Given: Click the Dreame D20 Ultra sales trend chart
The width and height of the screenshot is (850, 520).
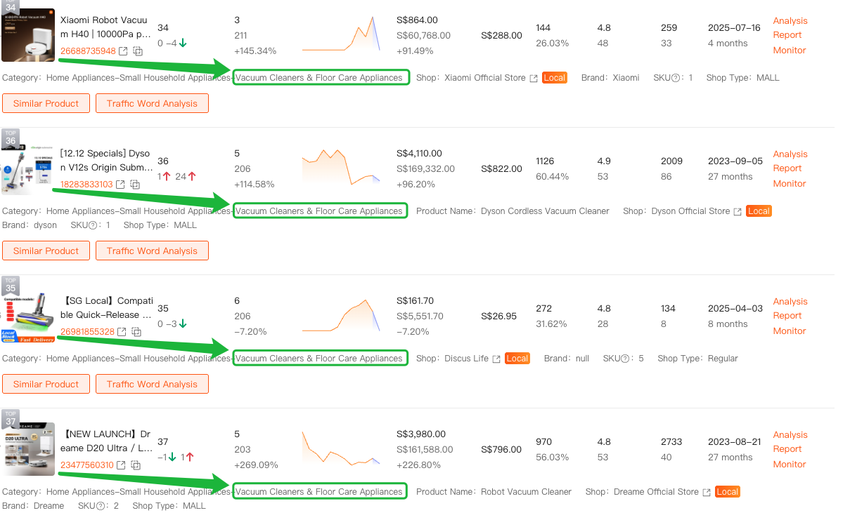Looking at the screenshot, I should (342, 450).
